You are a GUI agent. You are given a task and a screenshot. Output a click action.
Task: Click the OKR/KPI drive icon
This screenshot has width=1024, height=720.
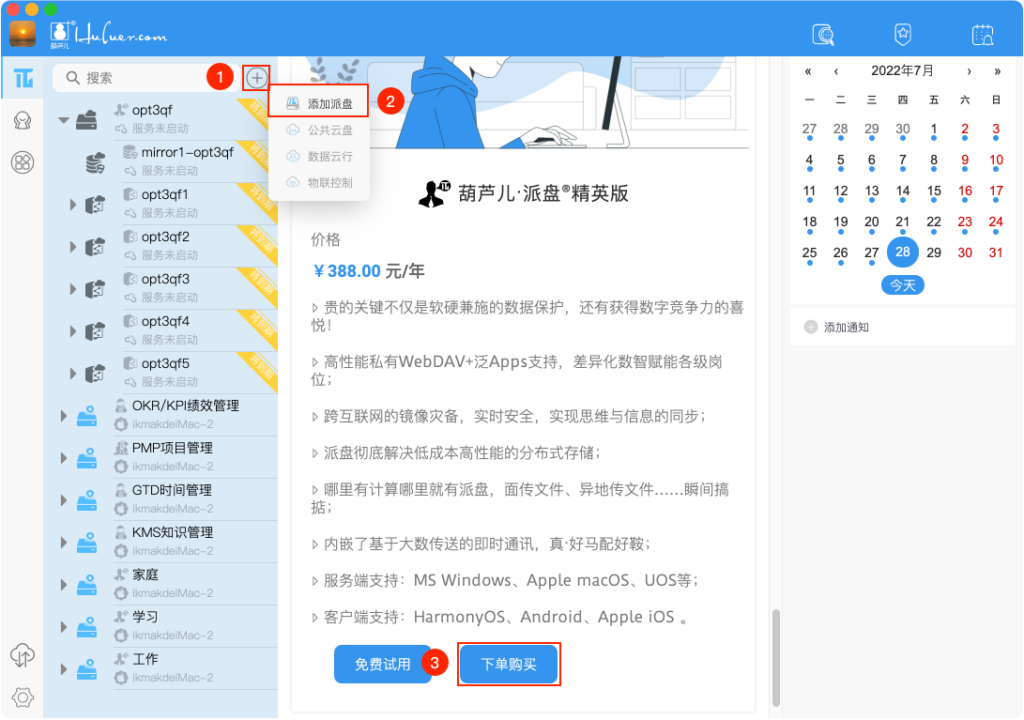coord(87,416)
